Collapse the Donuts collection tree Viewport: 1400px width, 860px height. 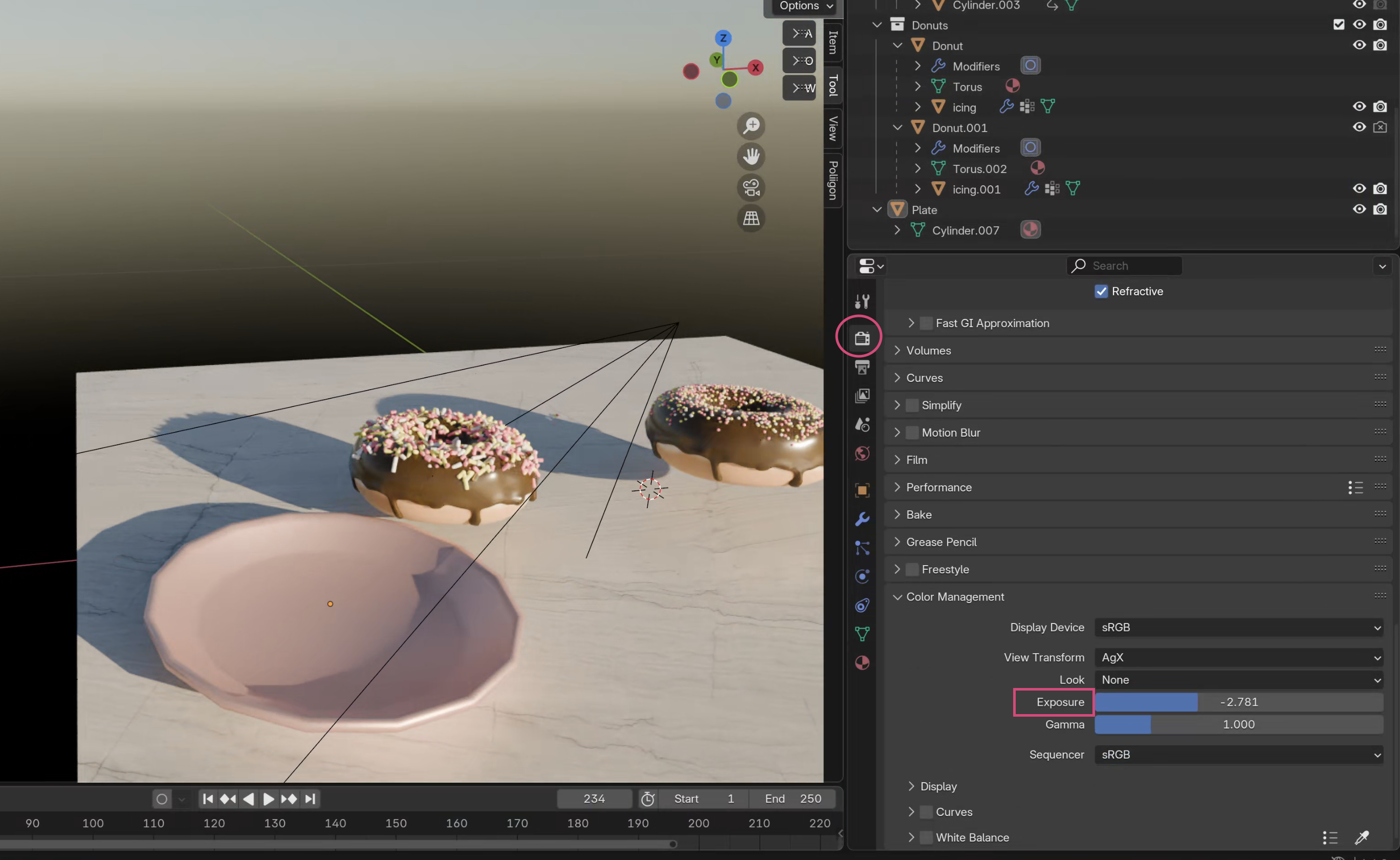[x=877, y=25]
